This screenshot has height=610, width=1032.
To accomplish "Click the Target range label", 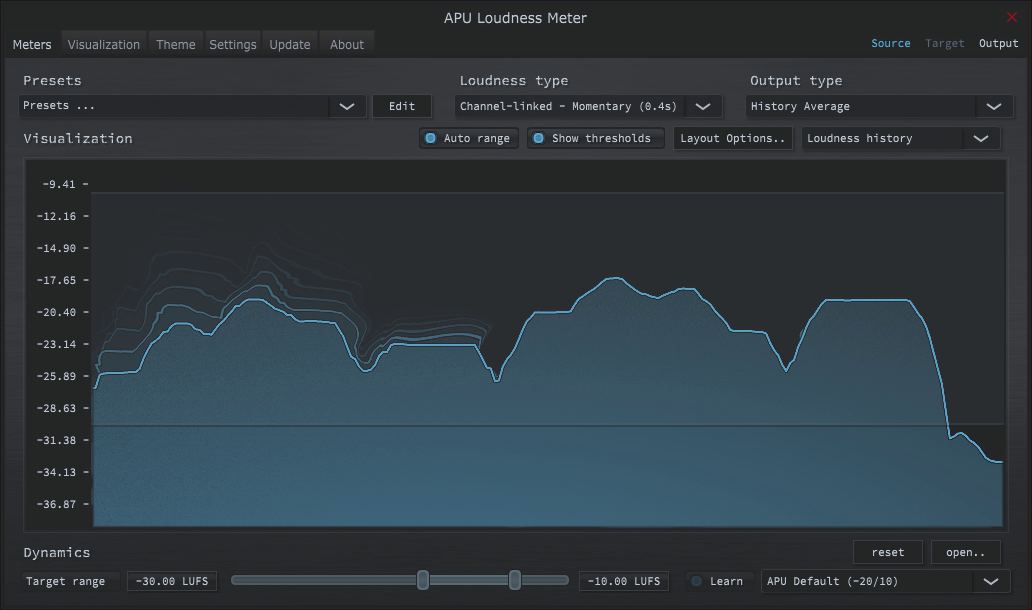I will click(65, 582).
